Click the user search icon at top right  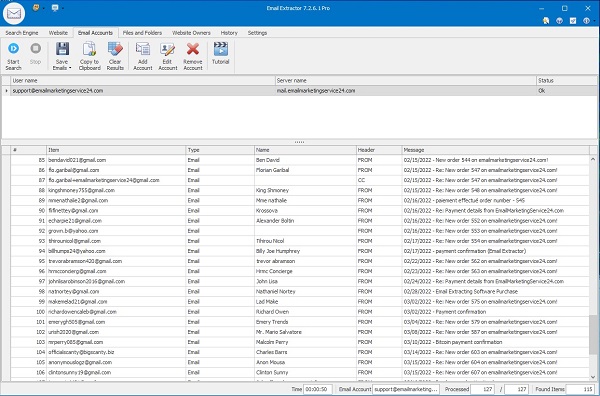[x=546, y=21]
